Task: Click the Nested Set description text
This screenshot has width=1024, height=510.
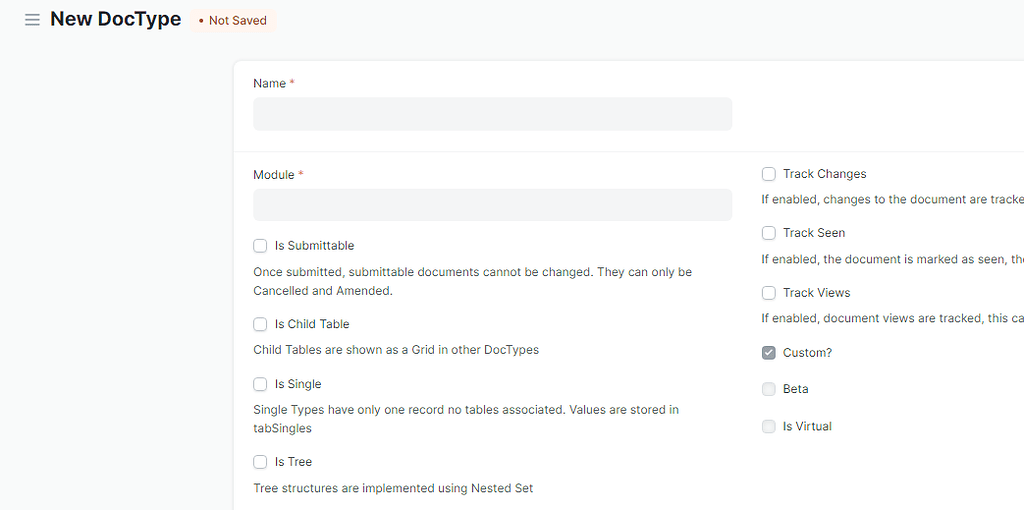Action: tap(393, 488)
